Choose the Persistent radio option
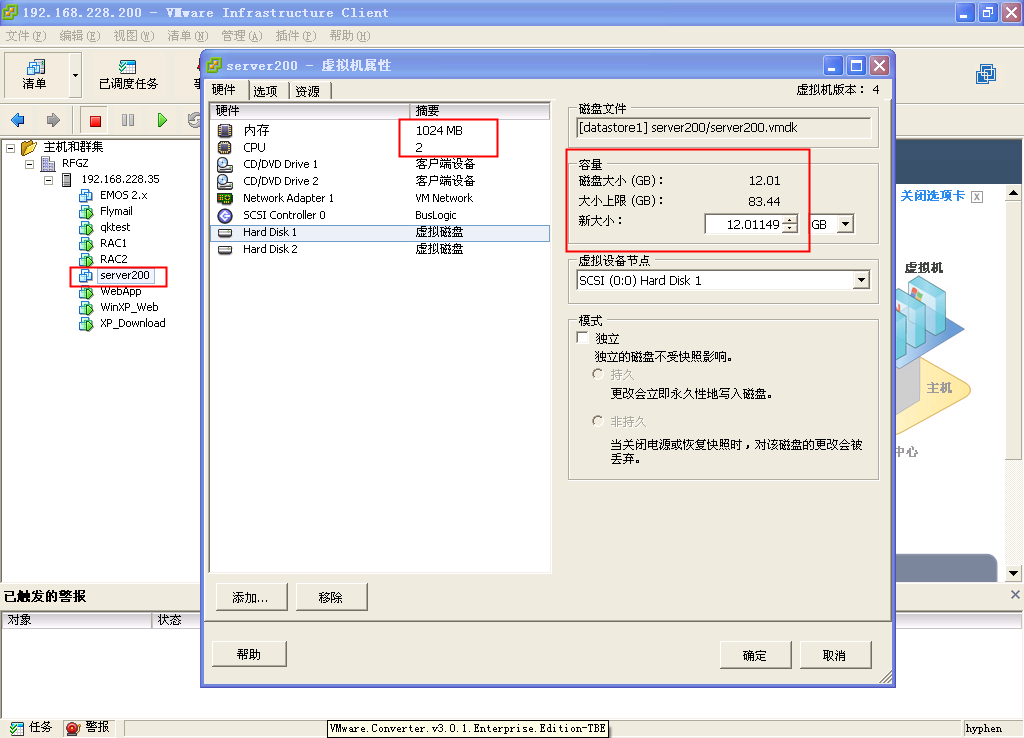This screenshot has width=1024, height=738. 598,374
